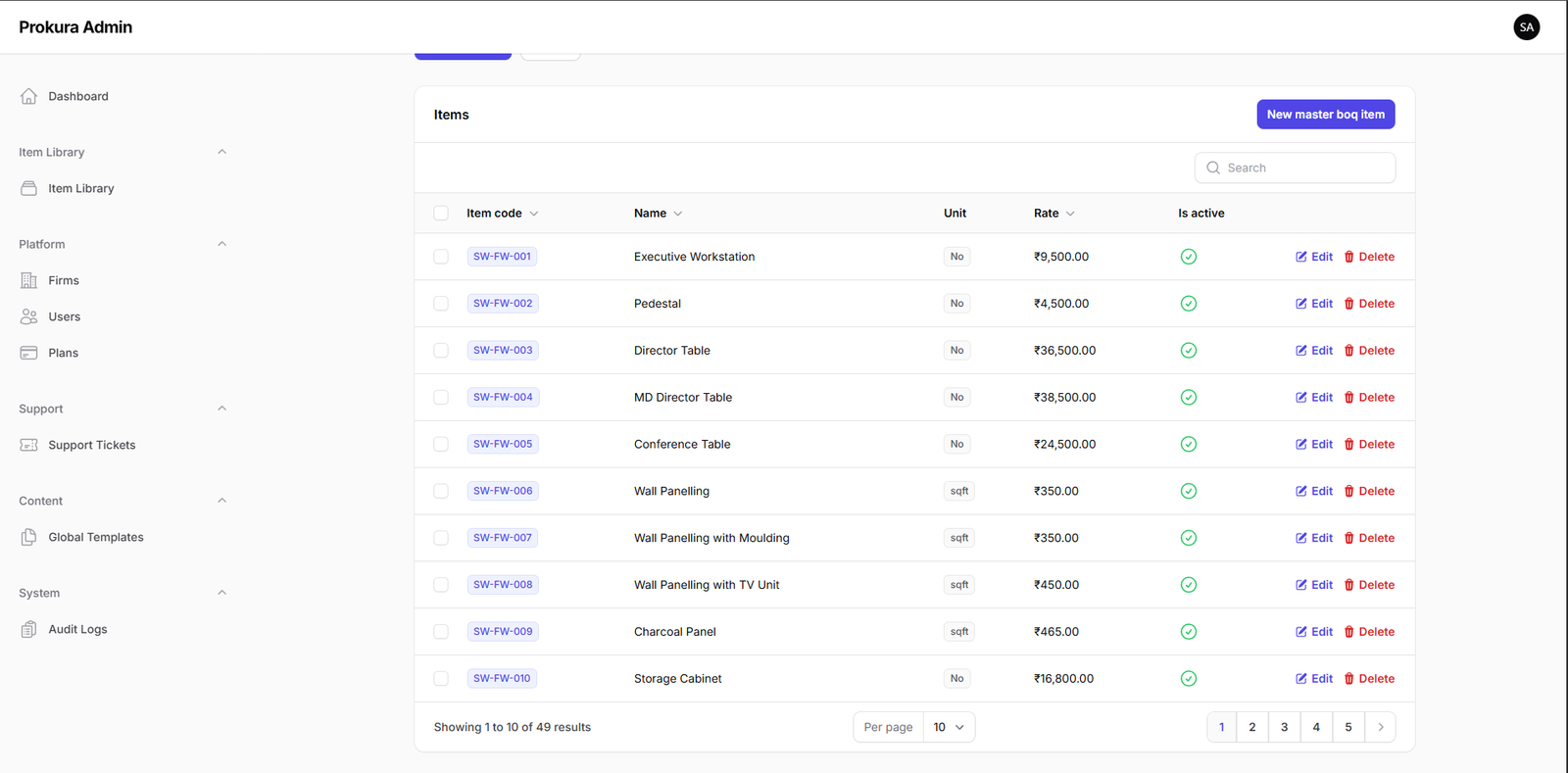Image resolution: width=1568 pixels, height=773 pixels.
Task: Collapse the Item Library sidebar group
Action: [x=221, y=152]
